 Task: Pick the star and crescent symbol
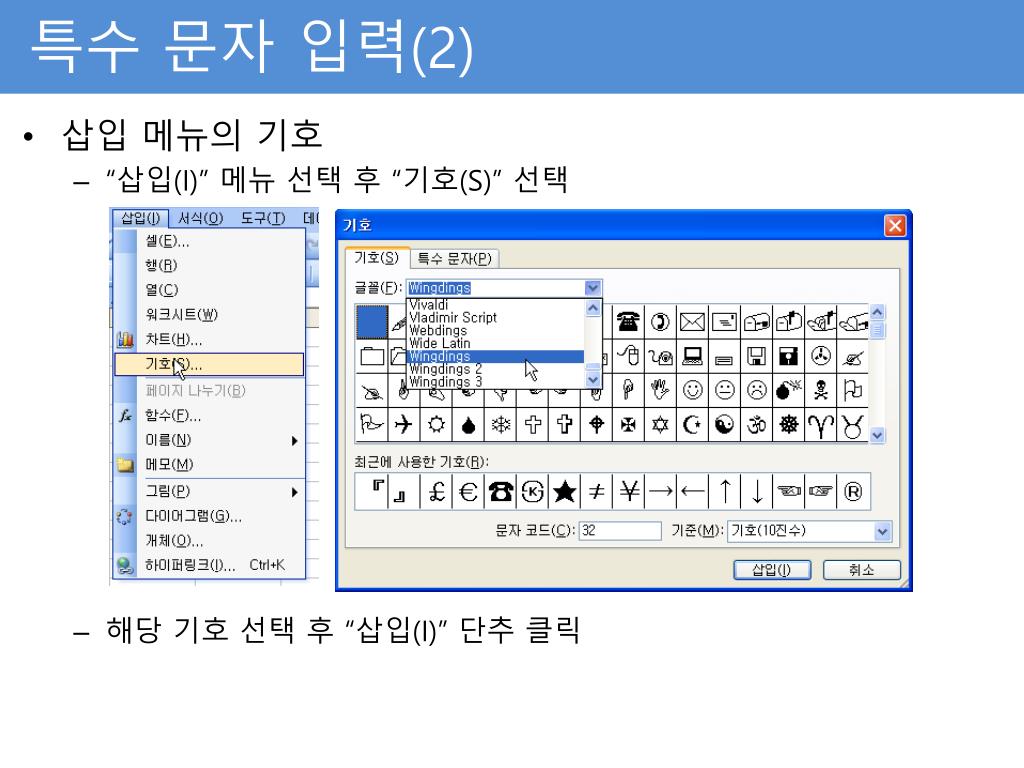point(692,425)
